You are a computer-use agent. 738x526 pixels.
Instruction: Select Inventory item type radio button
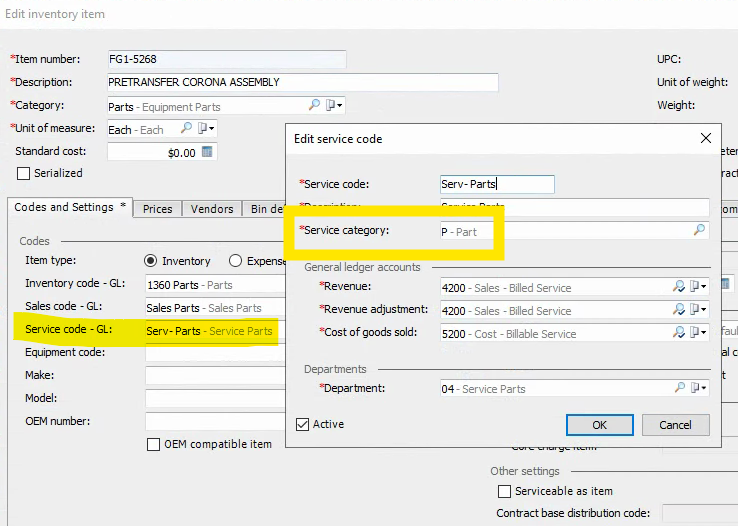[151, 261]
